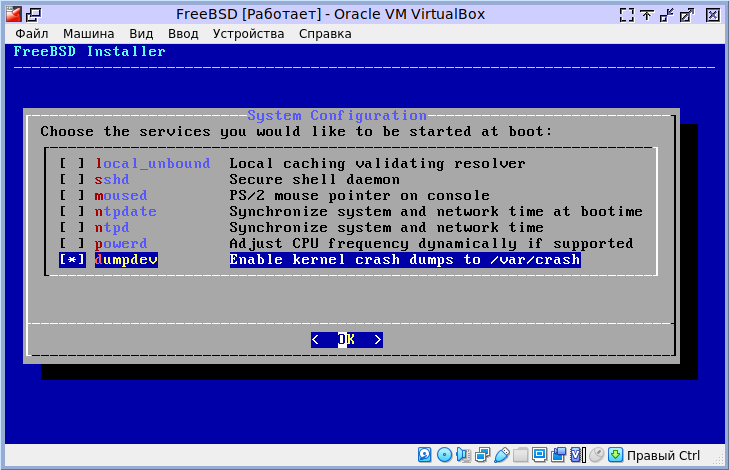Screen dimensions: 729x470
Task: Click 'Local caching validating resolver' description
Action: (x=377, y=164)
